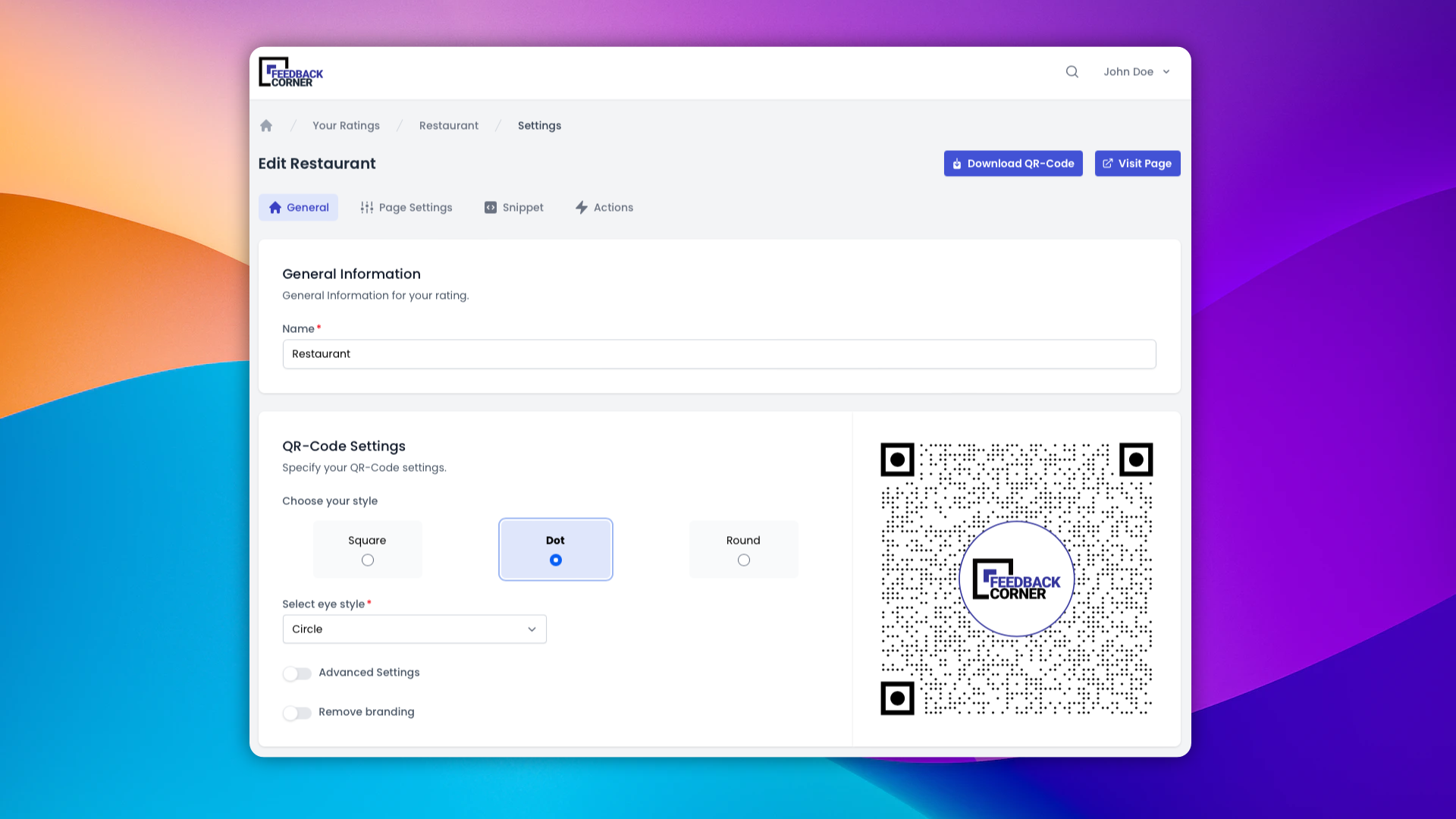Select the Square style radio option
The image size is (1456, 819).
[x=368, y=560]
